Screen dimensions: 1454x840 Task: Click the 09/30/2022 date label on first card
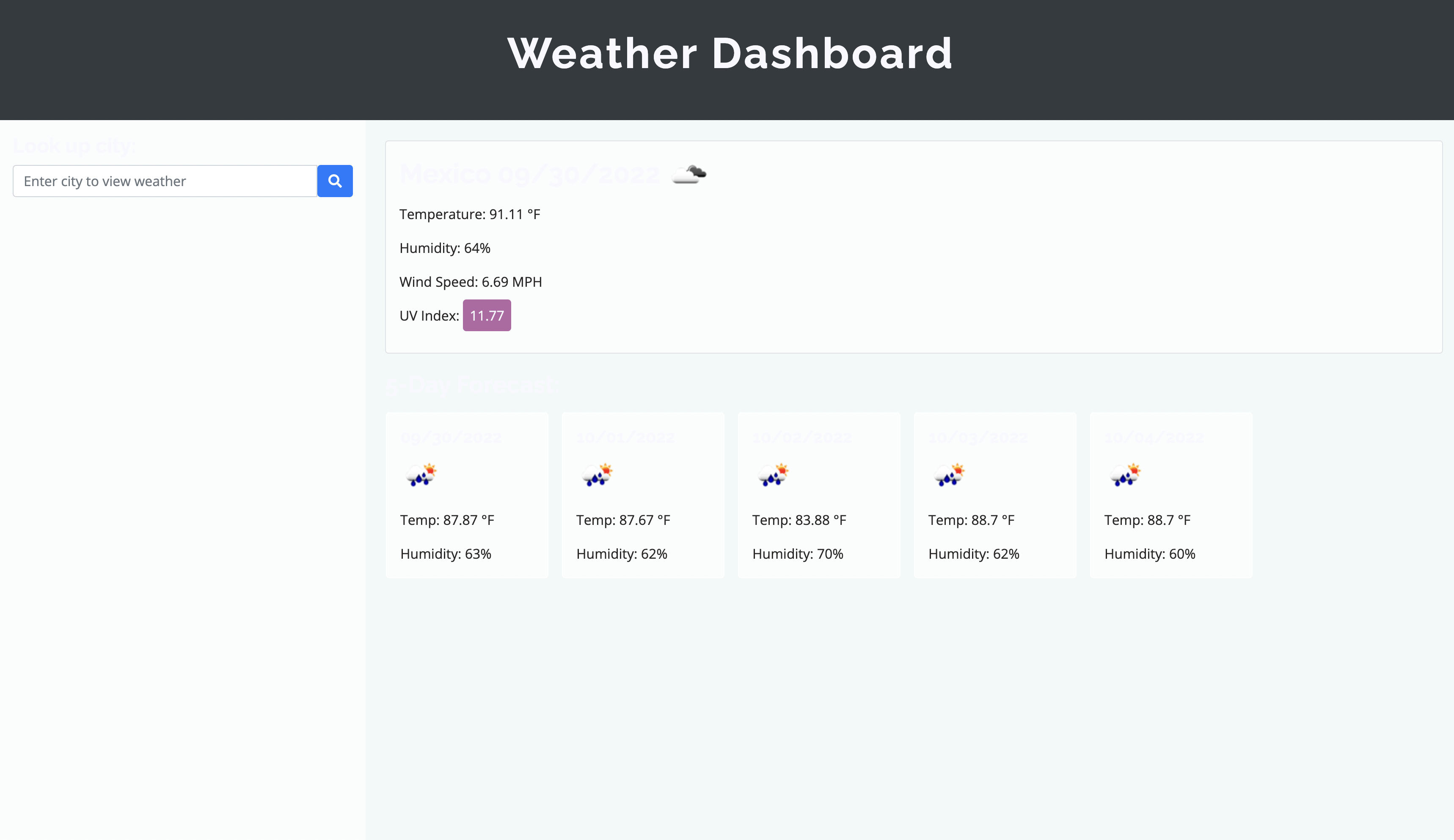[x=451, y=437]
